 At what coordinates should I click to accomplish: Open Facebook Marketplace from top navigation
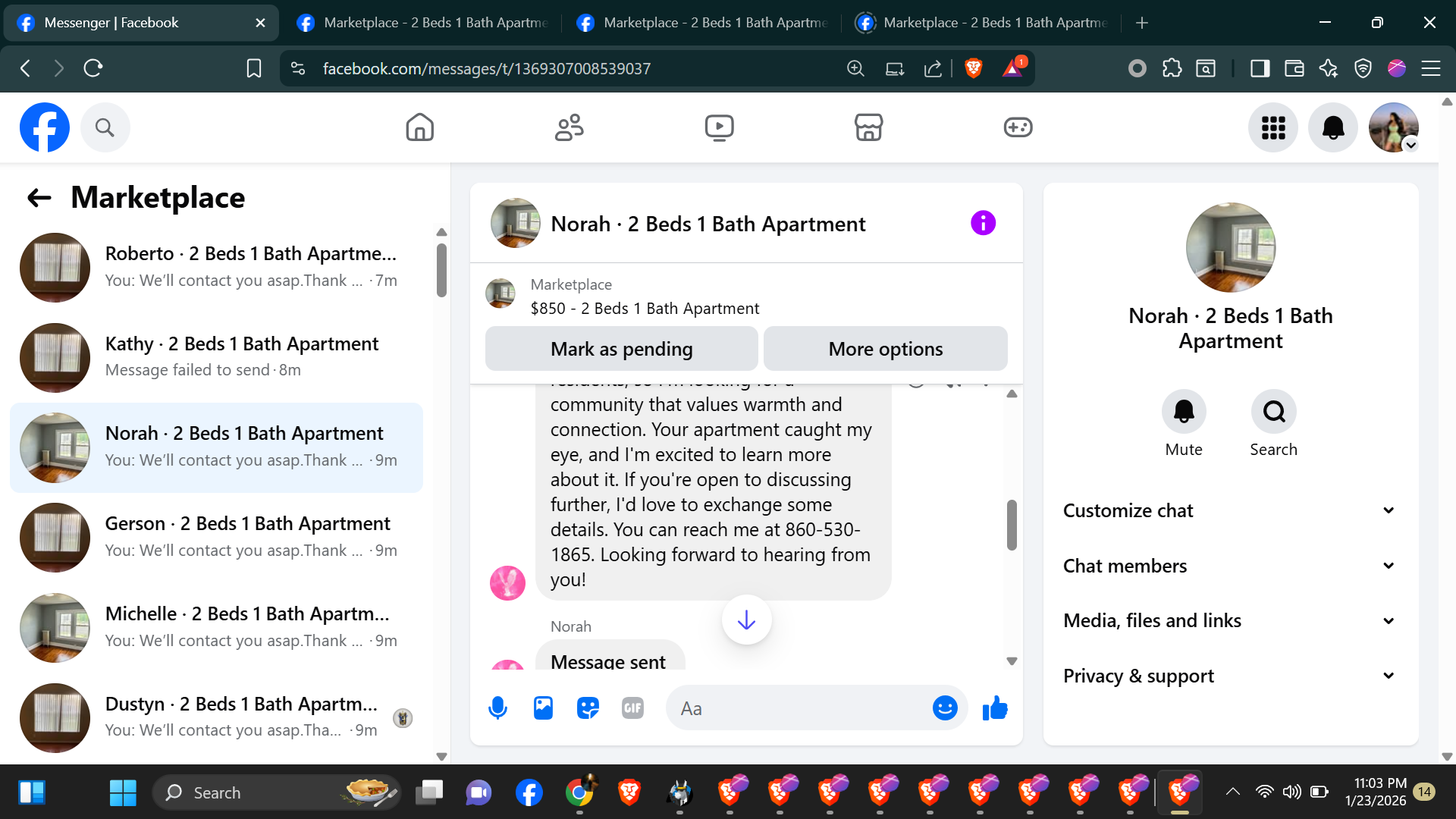[x=868, y=127]
